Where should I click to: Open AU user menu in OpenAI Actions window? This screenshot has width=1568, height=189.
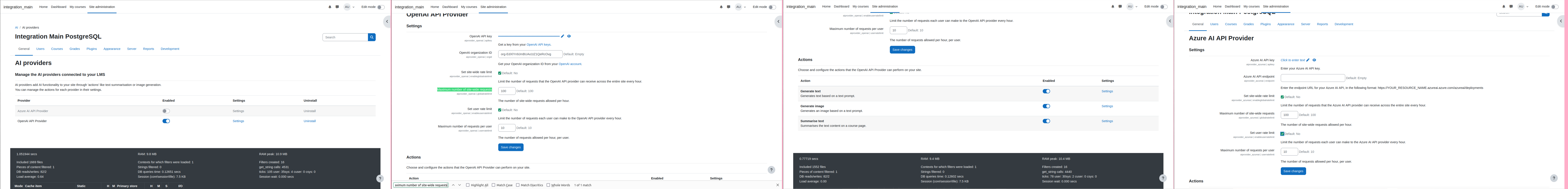[x=1132, y=7]
